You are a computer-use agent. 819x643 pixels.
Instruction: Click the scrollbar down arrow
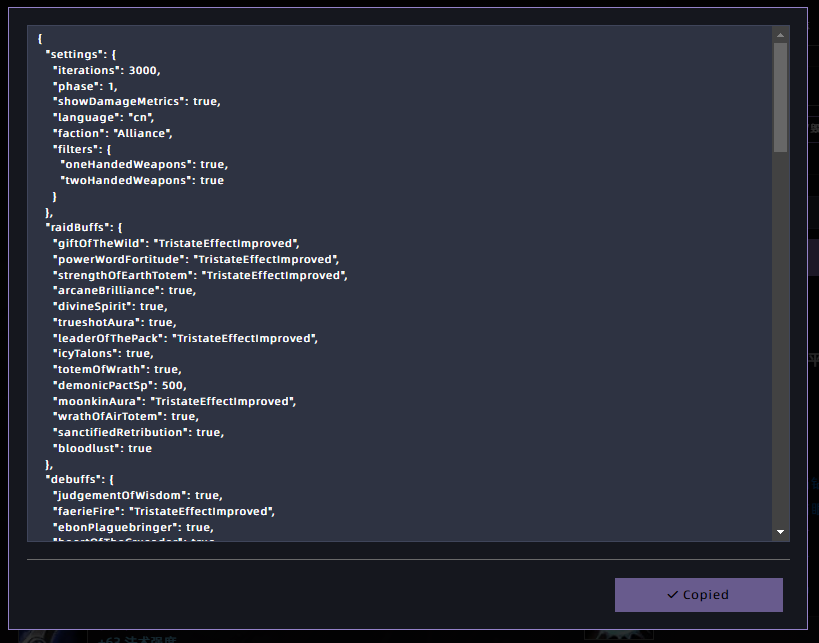(780, 532)
